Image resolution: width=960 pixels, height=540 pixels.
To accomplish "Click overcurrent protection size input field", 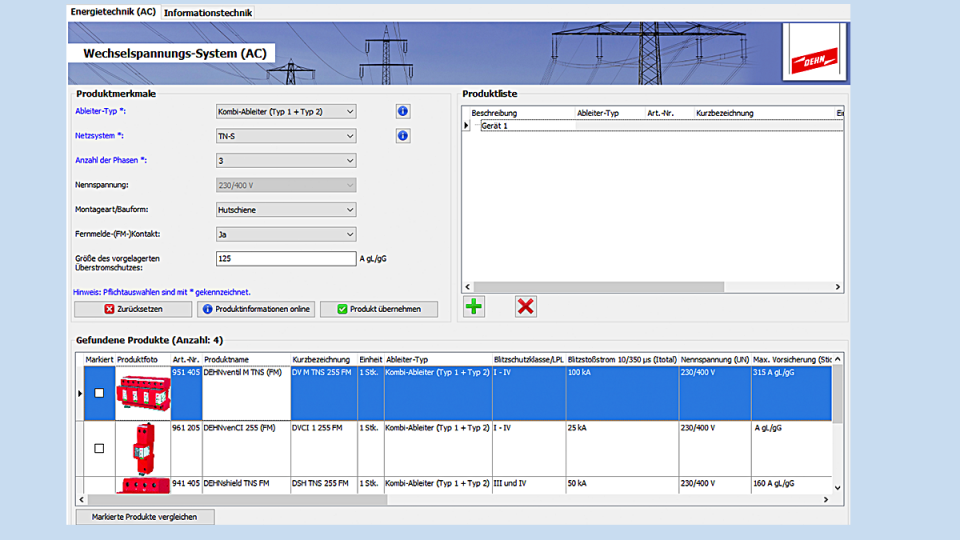I will point(286,258).
